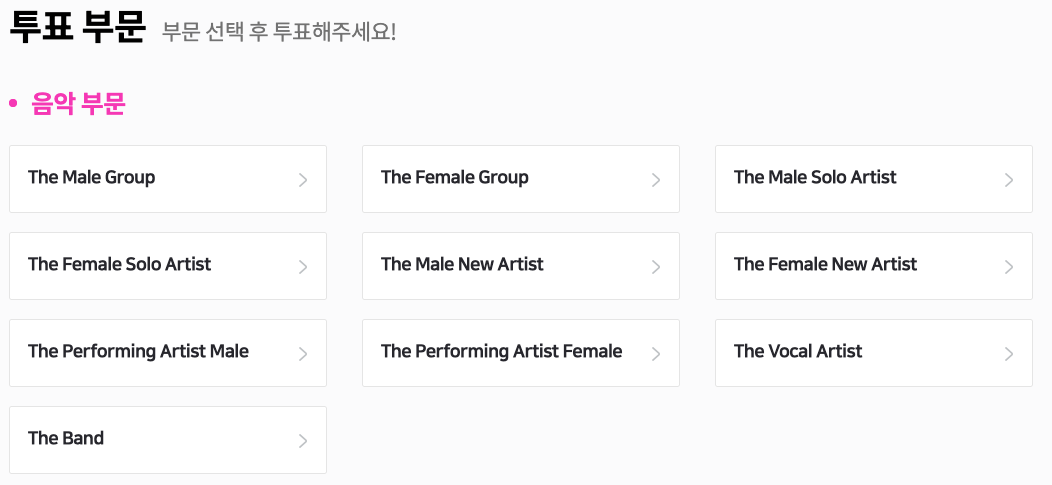1052x485 pixels.
Task: Click the arrow icon beside The Vocal Artist
Action: click(x=1009, y=354)
